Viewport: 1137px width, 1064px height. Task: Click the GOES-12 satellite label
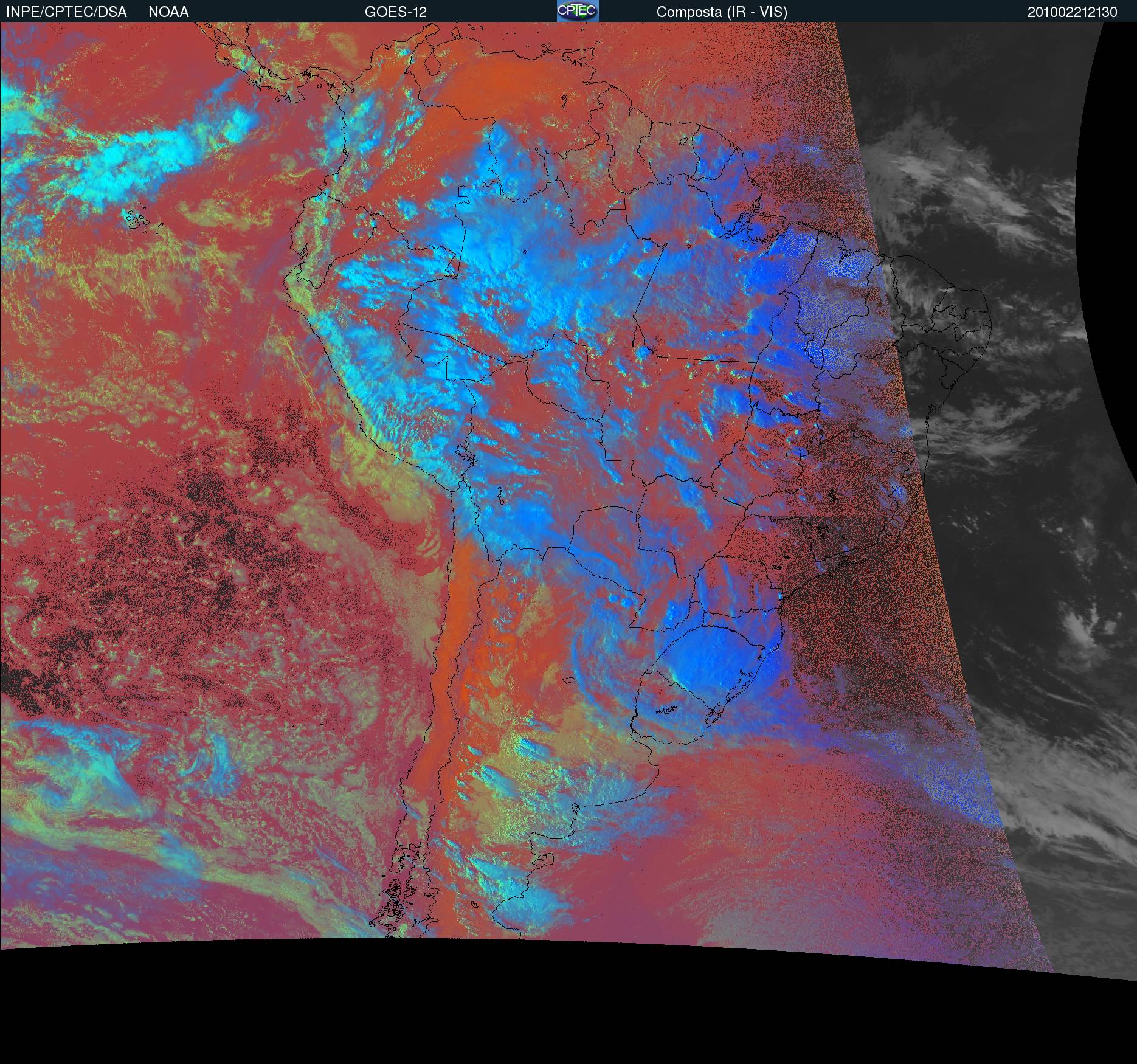[395, 12]
